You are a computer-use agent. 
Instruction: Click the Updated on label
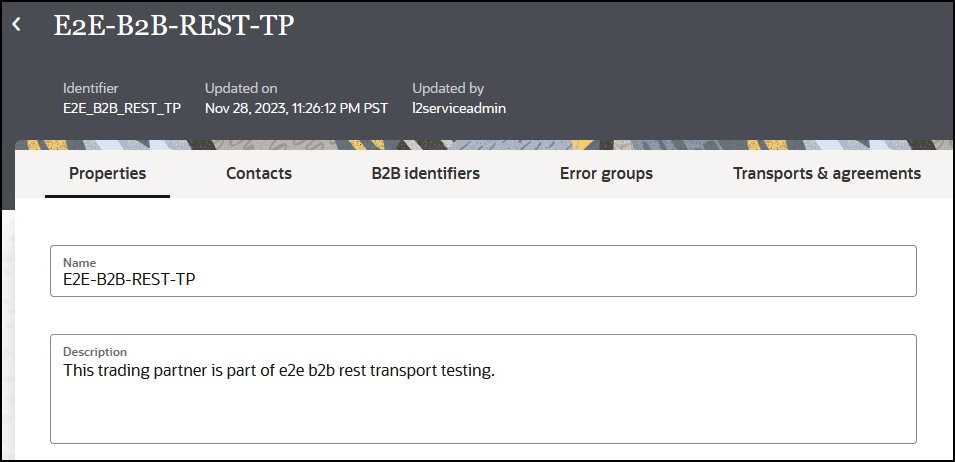click(x=241, y=88)
